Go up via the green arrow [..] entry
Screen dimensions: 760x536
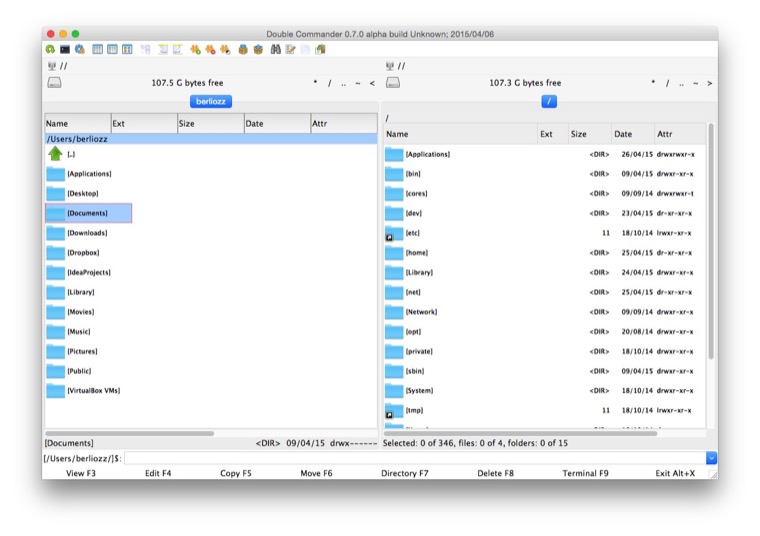[x=56, y=154]
